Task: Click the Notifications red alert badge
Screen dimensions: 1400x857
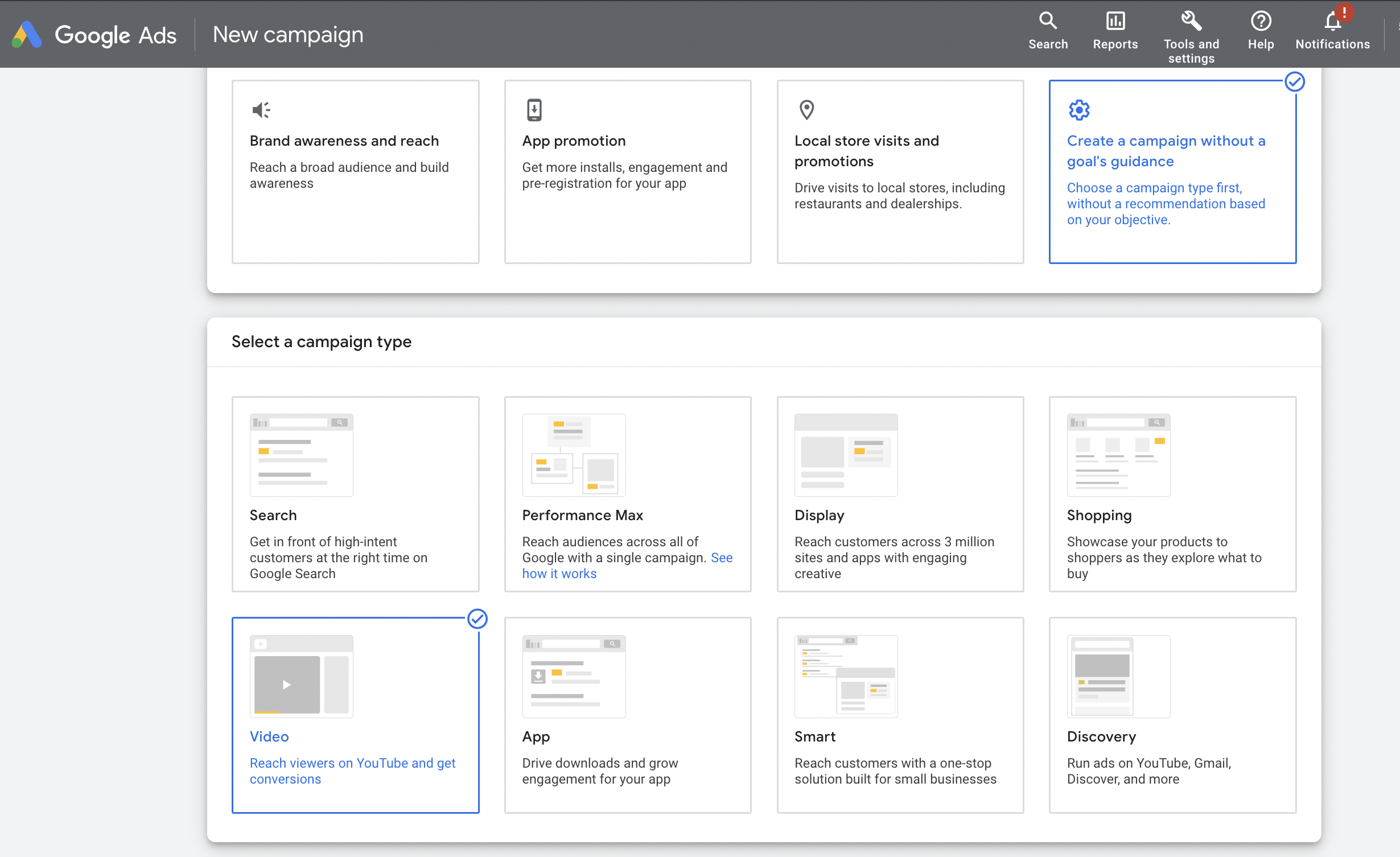Action: pos(1344,12)
